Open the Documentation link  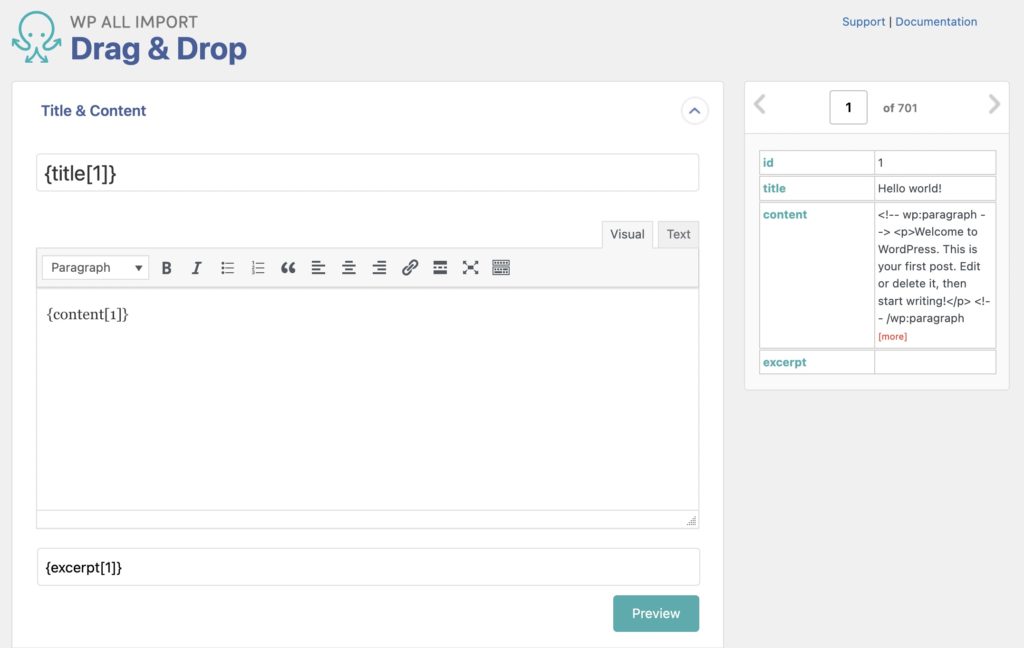936,21
